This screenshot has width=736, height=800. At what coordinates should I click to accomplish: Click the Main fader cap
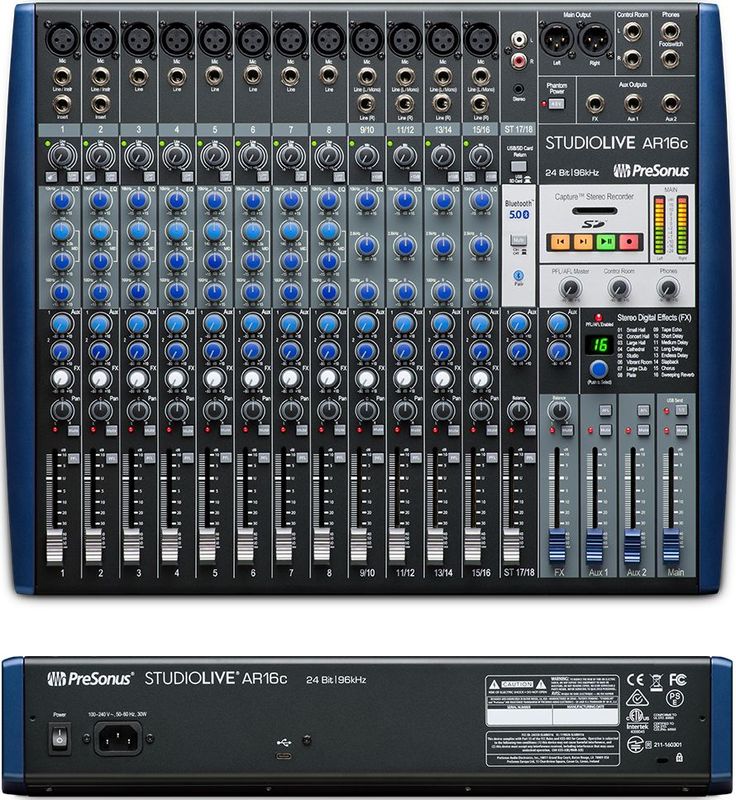[671, 545]
